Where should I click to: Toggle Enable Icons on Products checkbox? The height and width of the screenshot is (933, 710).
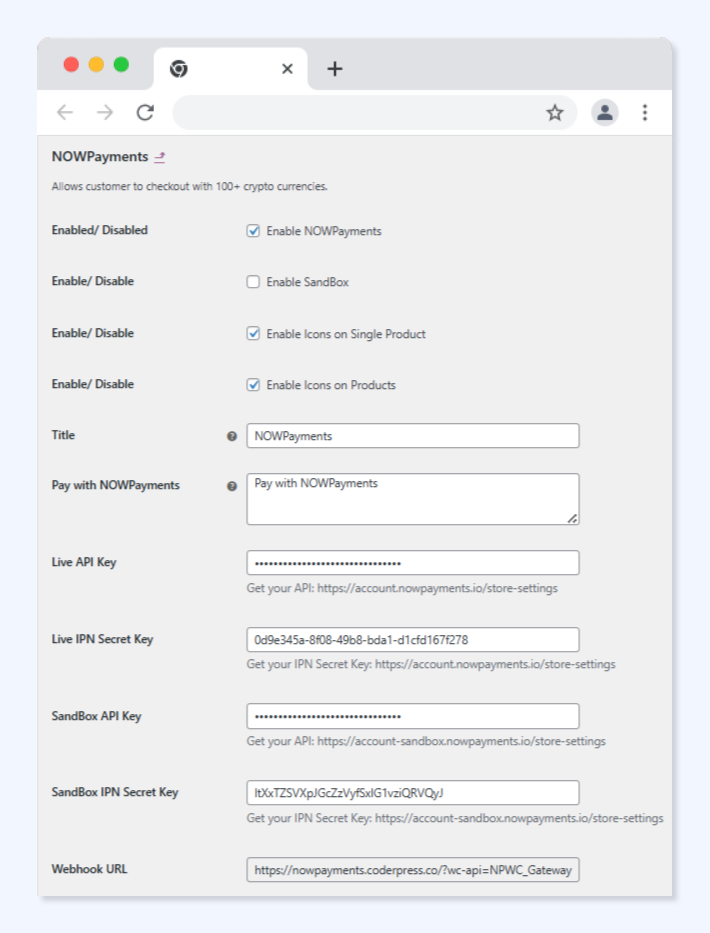254,385
